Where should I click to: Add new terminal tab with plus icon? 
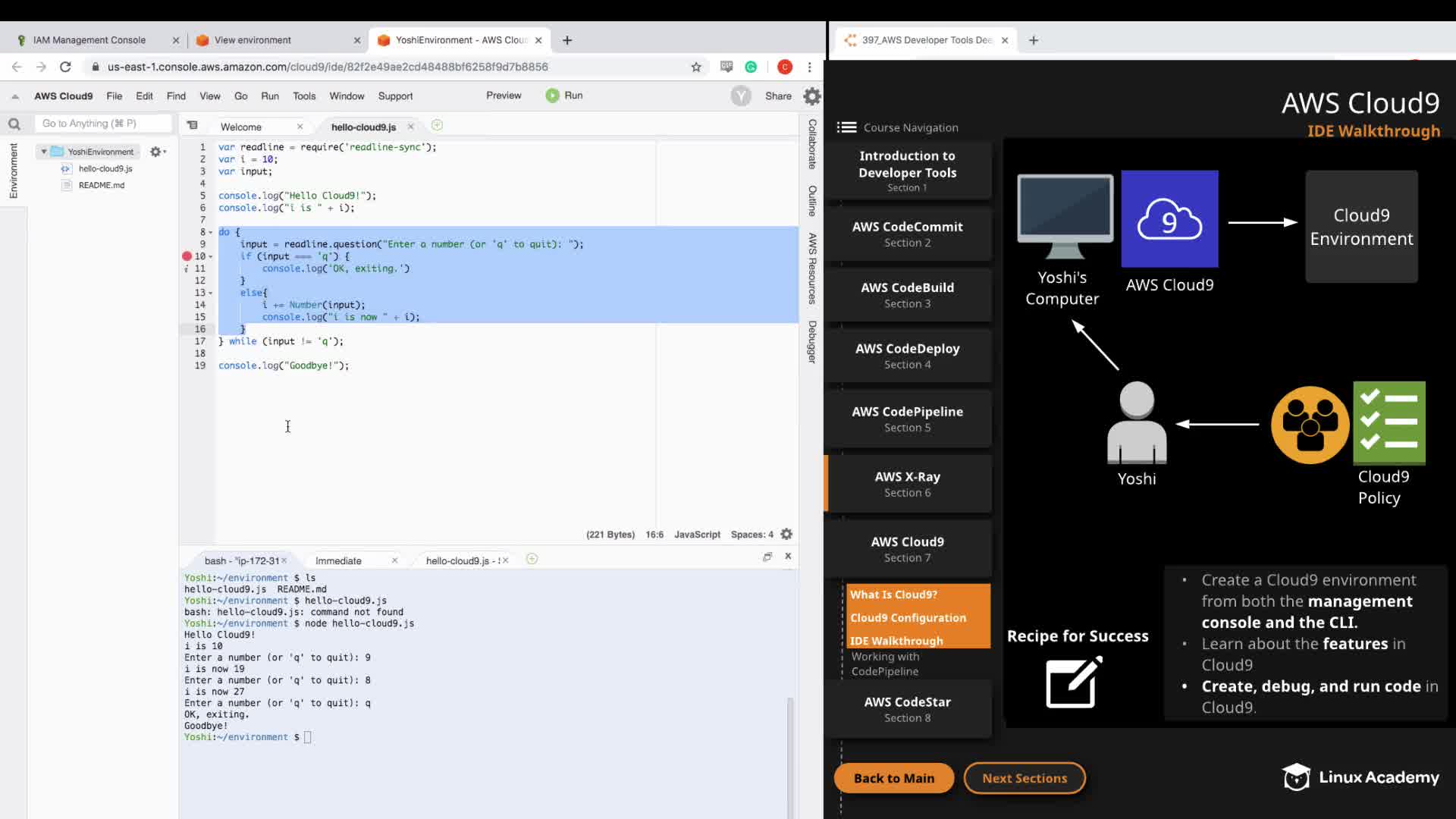532,560
